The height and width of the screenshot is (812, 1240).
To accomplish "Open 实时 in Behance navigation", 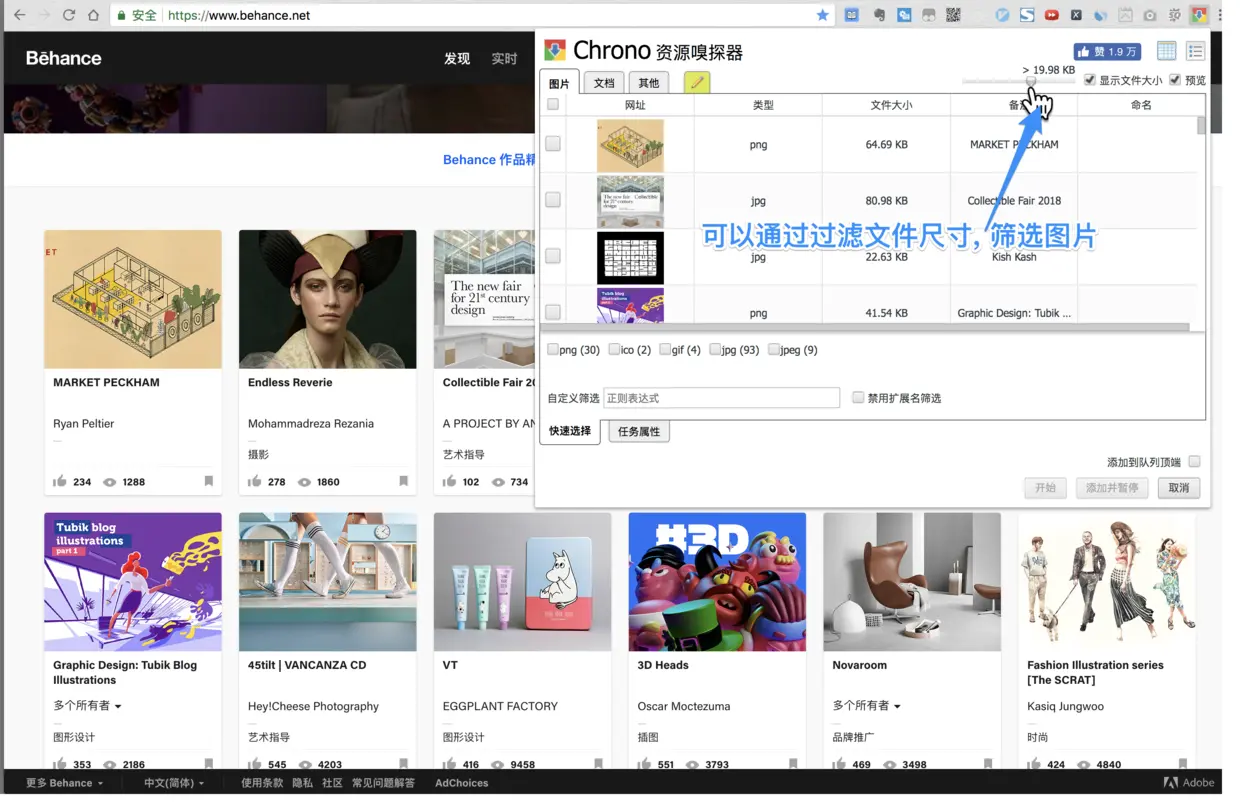I will point(504,59).
